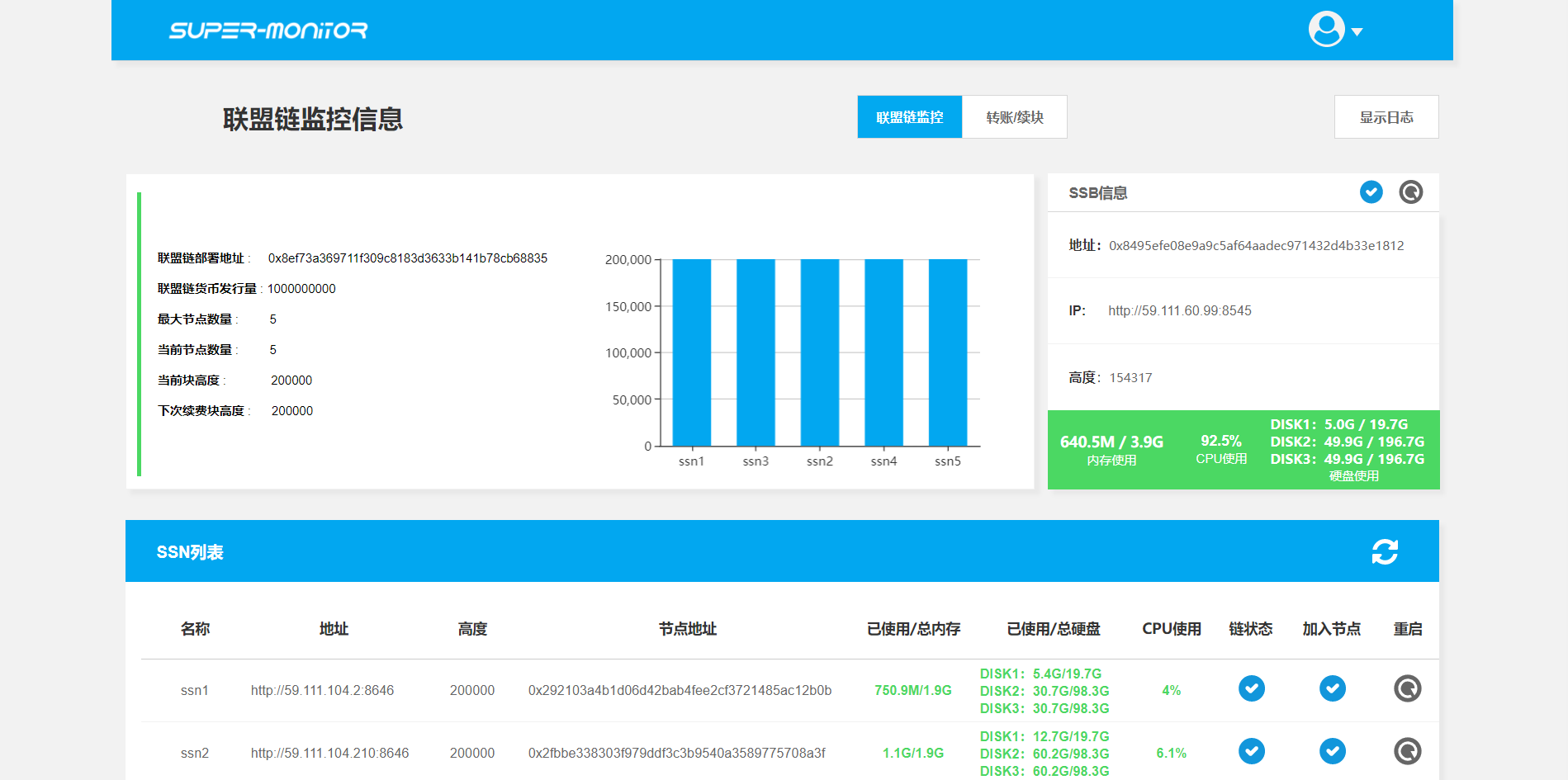This screenshot has width=1568, height=780.
Task: Click the 显示日志 button
Action: point(1386,117)
